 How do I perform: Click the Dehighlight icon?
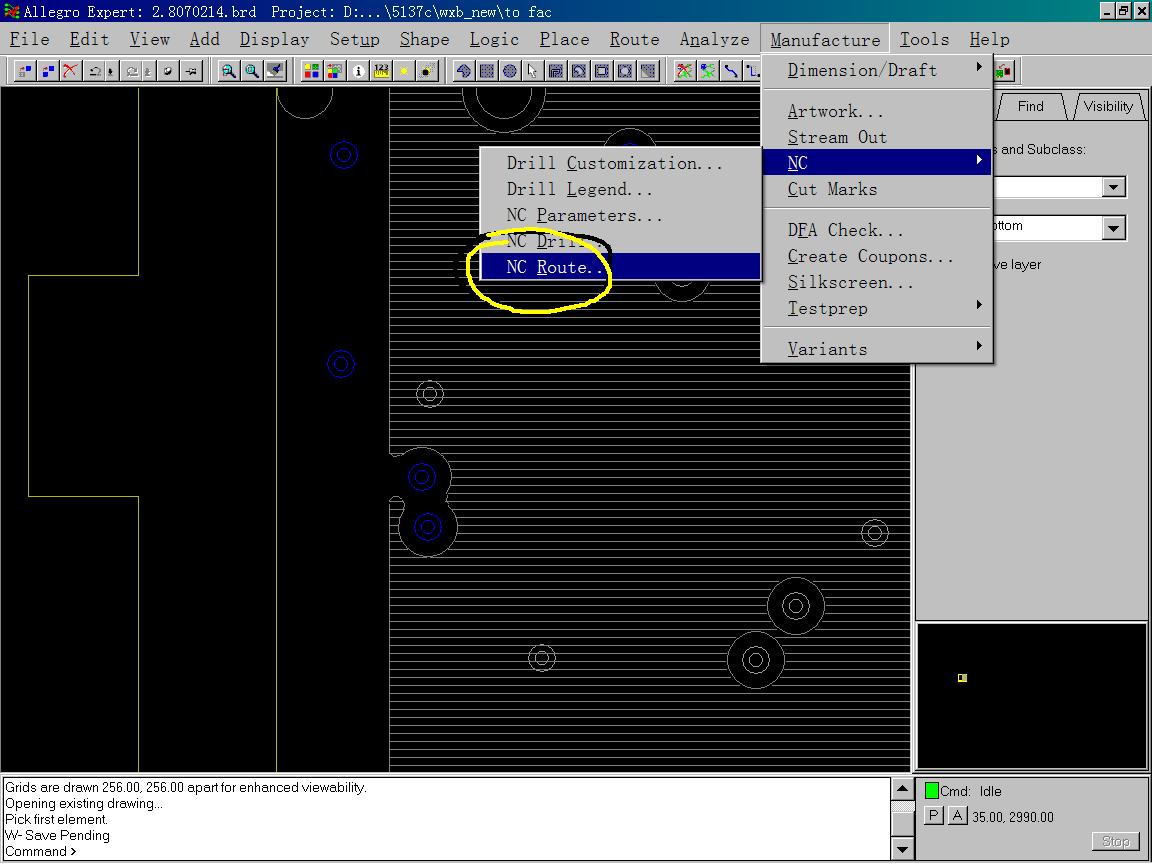pos(427,71)
